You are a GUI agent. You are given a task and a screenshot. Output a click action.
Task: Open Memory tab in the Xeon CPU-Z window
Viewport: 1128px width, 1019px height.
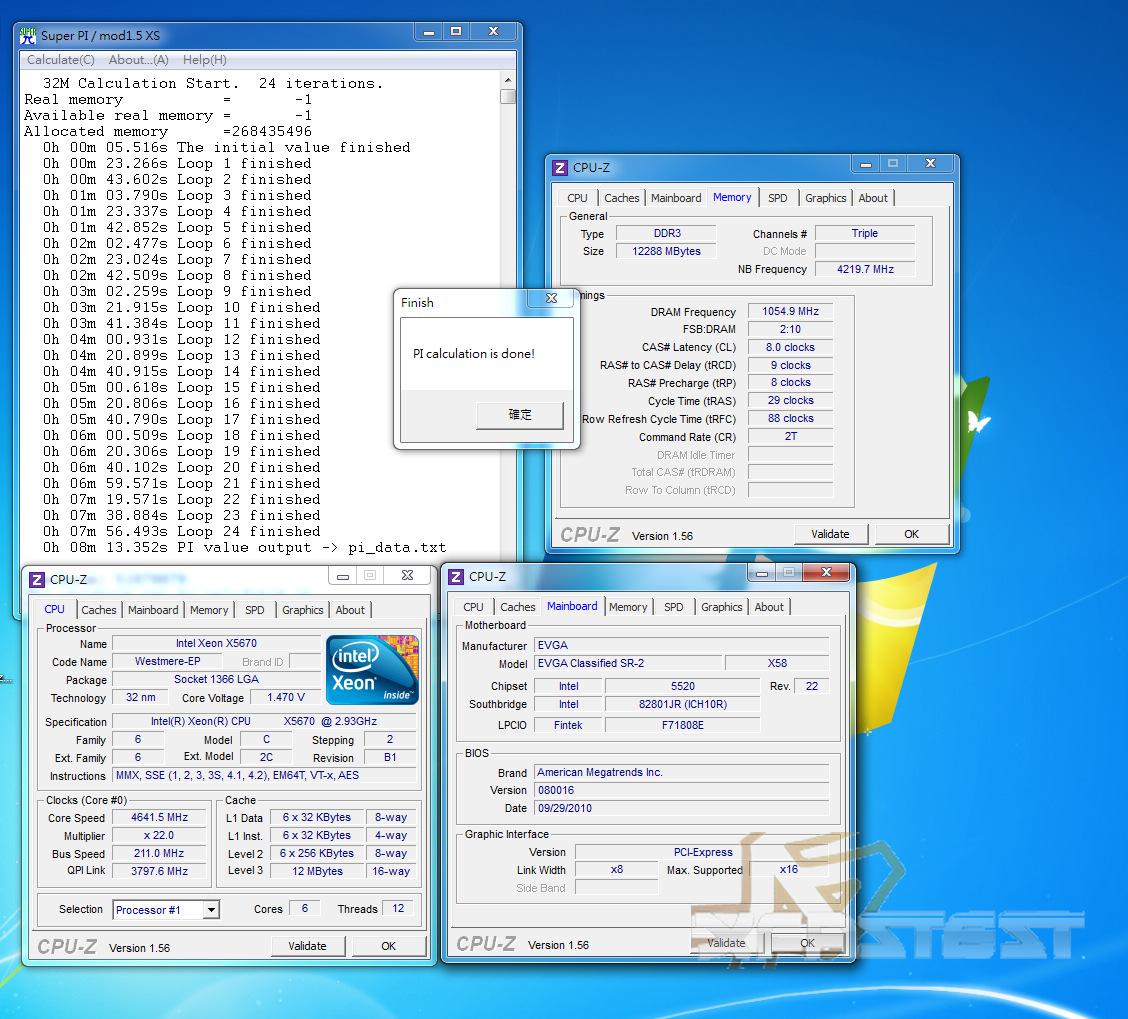[209, 610]
